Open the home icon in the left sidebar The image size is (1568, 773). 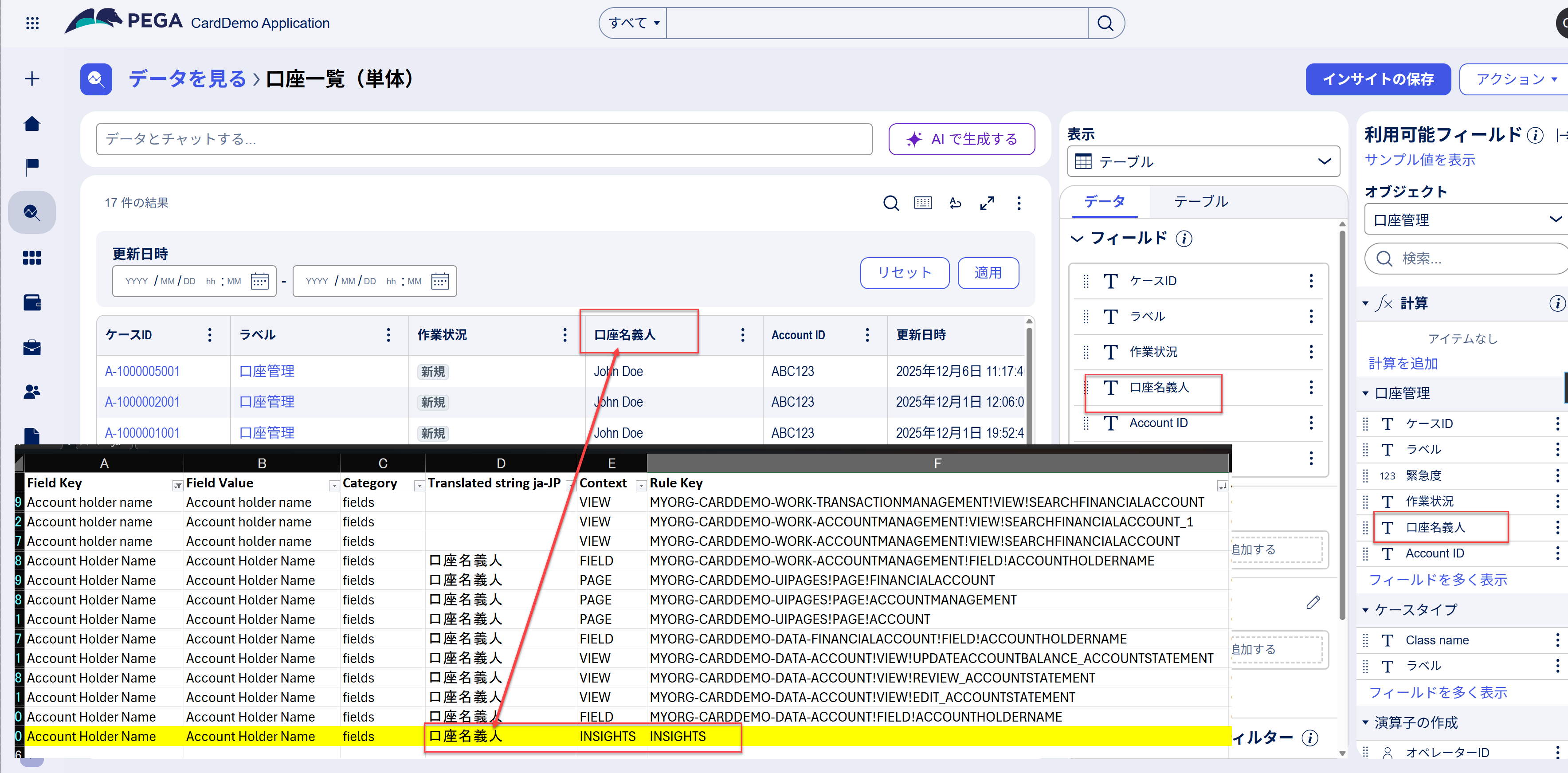click(31, 124)
